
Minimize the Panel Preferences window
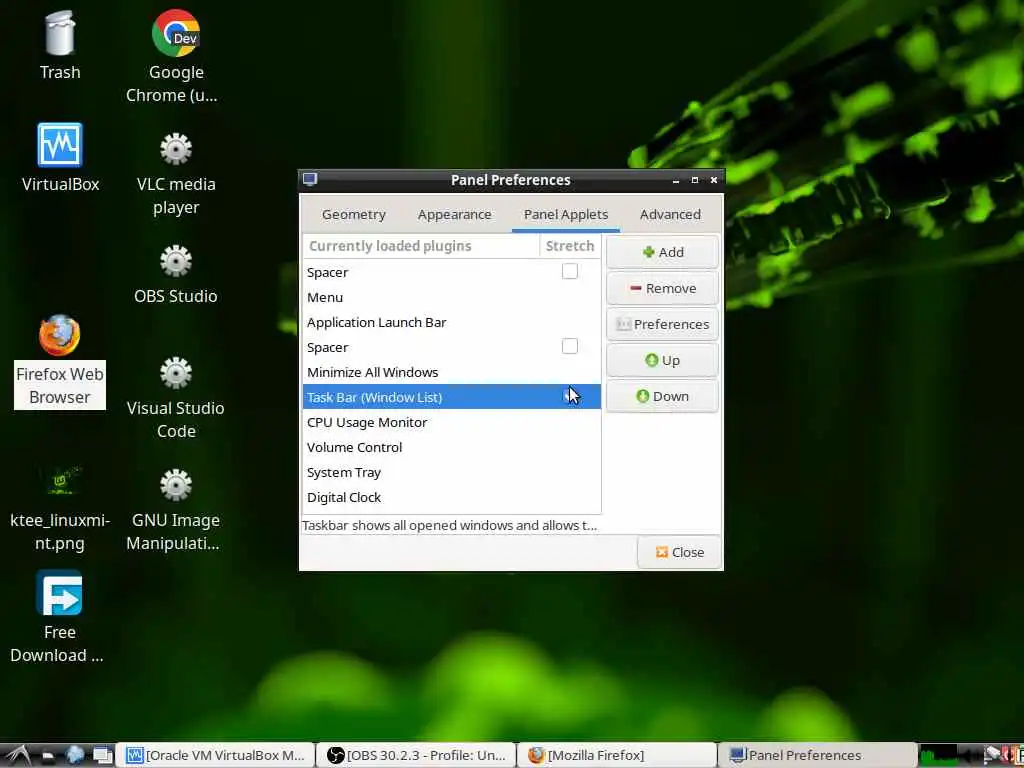(x=676, y=180)
